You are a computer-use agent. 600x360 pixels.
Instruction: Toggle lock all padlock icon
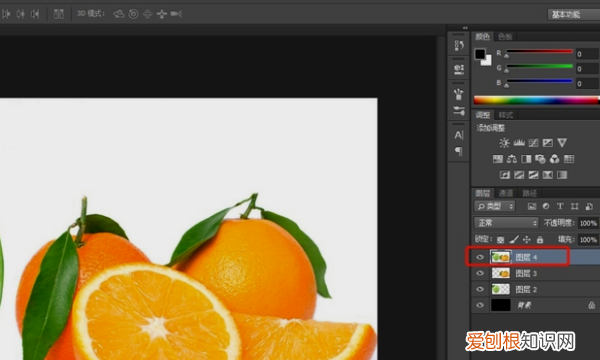(x=540, y=240)
